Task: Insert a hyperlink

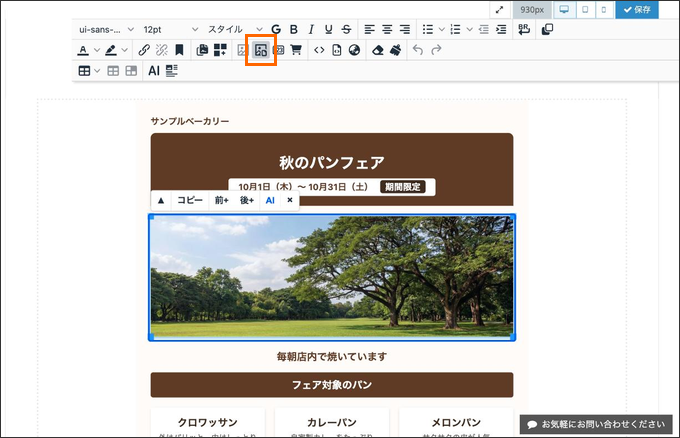Action: pos(144,50)
